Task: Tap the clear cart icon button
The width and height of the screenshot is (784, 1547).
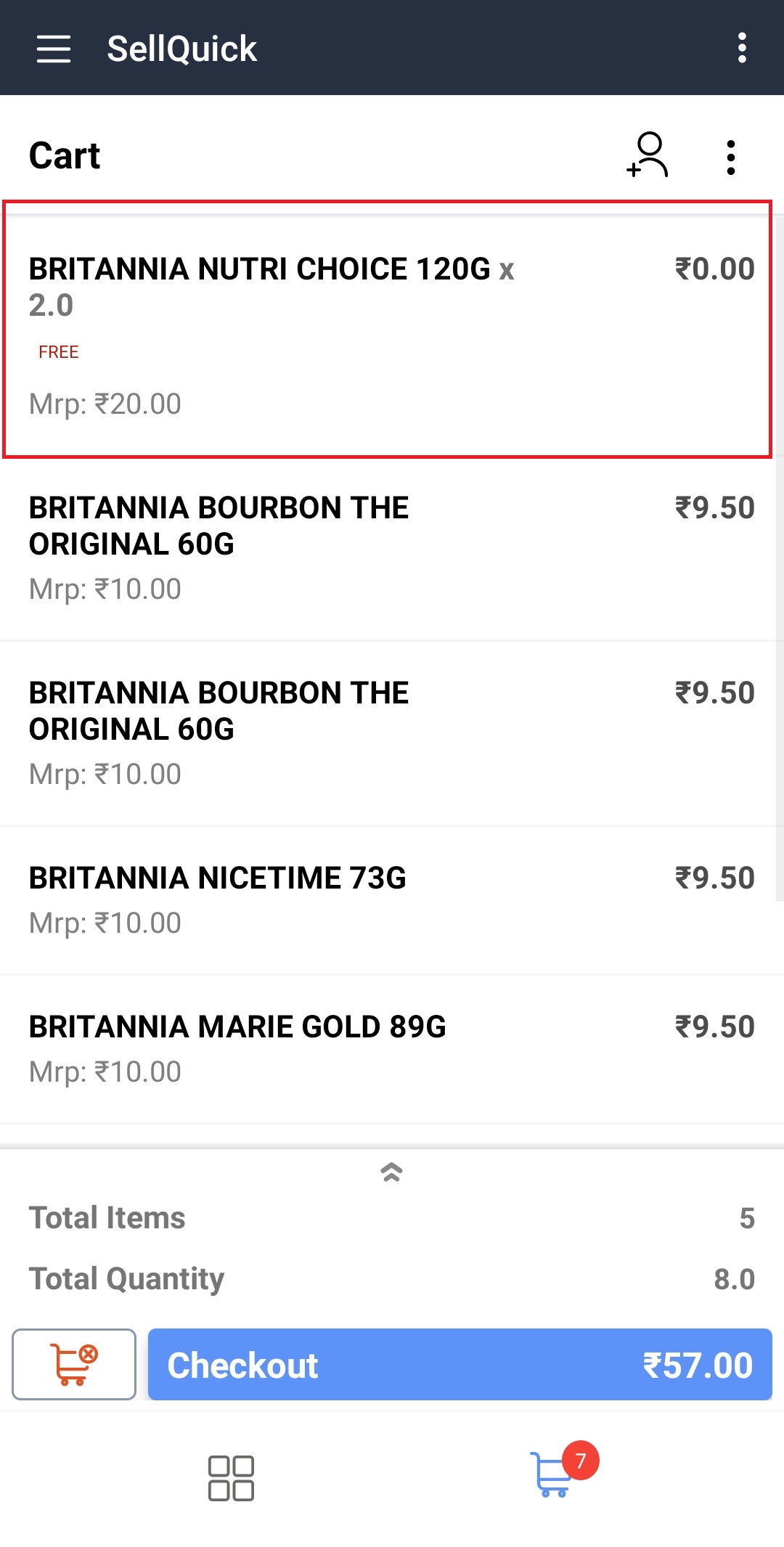Action: (x=74, y=1364)
